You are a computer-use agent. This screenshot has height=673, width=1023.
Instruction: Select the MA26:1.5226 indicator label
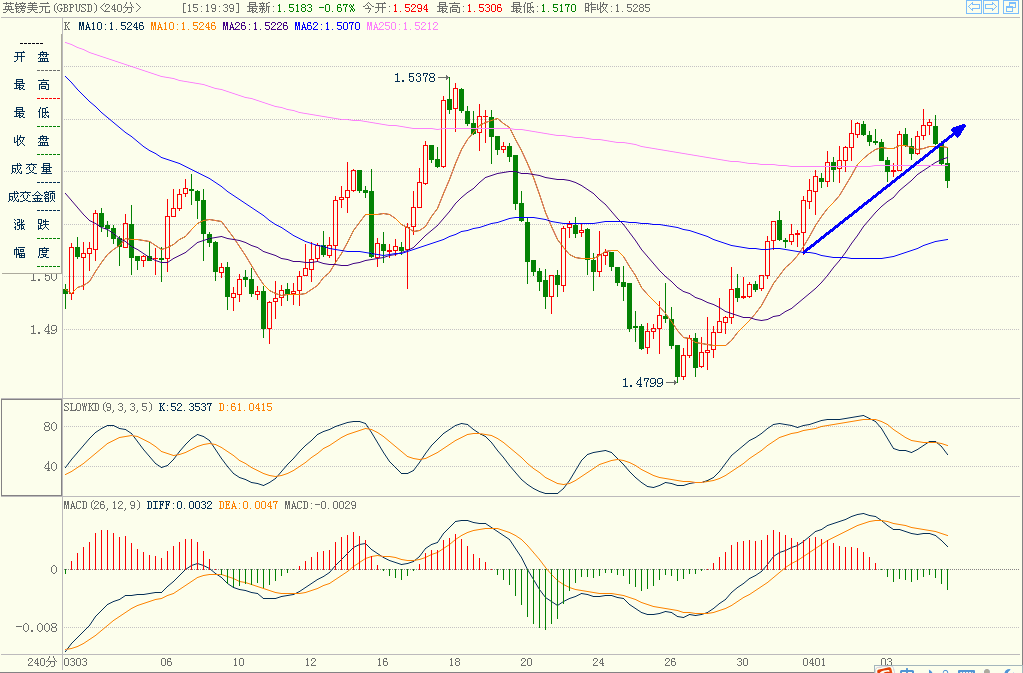pos(255,26)
